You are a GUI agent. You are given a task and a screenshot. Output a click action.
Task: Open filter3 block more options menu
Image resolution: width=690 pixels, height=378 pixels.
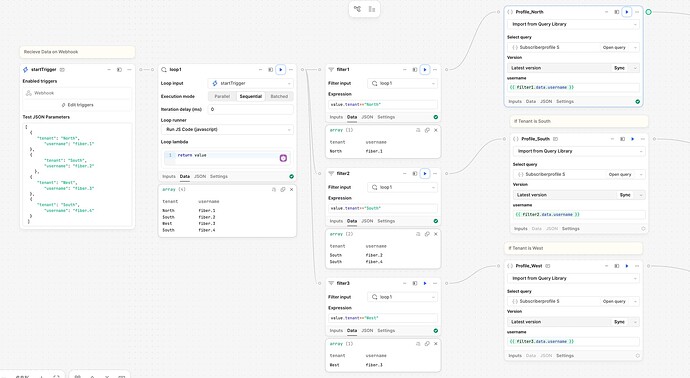435,283
